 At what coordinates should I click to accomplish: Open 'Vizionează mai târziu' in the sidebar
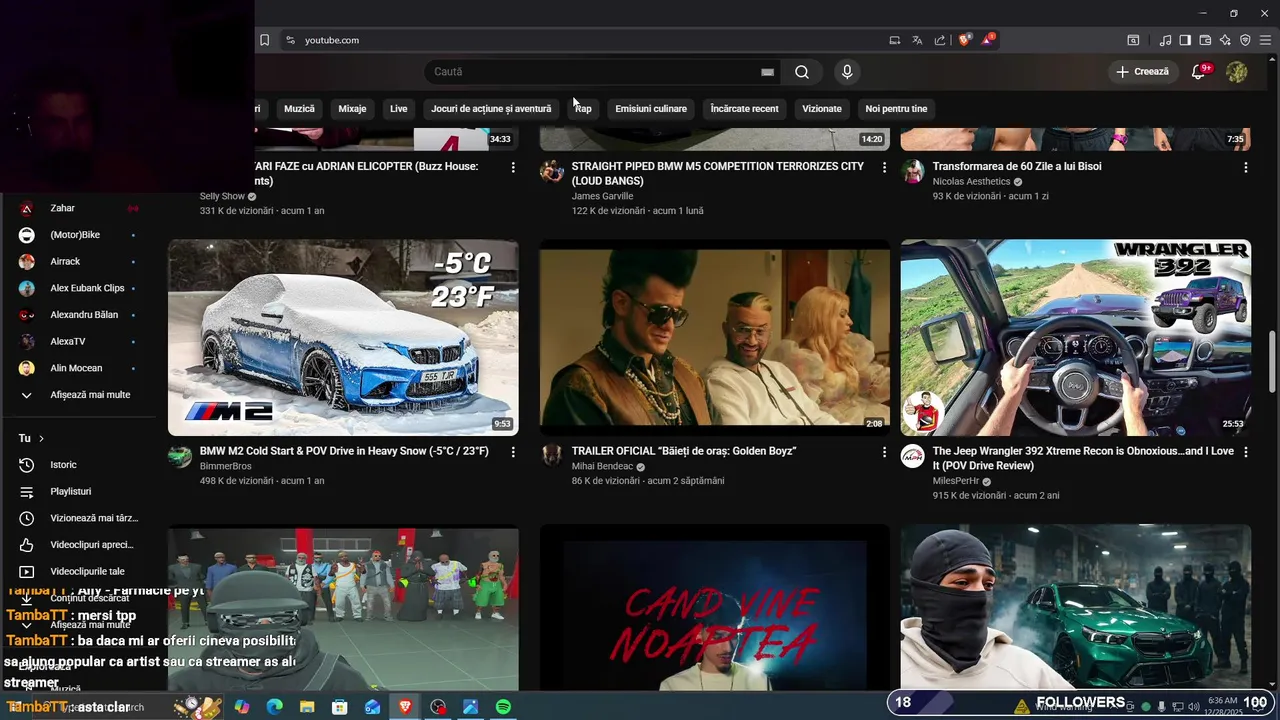point(80,519)
